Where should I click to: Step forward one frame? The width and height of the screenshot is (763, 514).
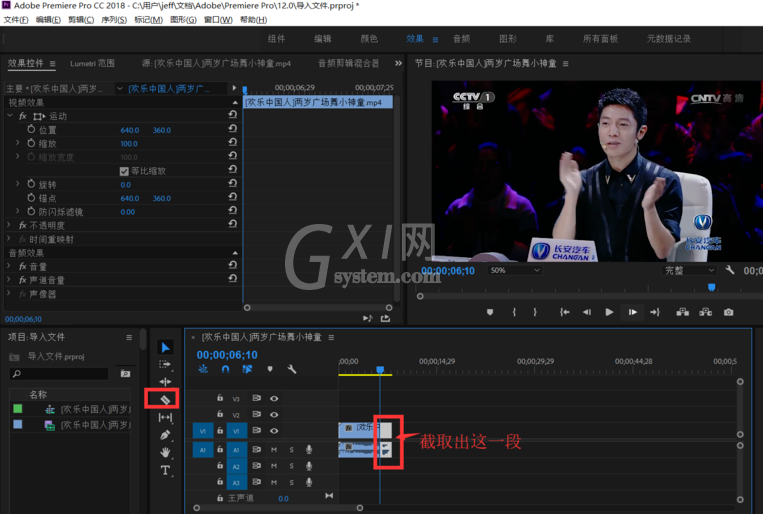(x=633, y=312)
